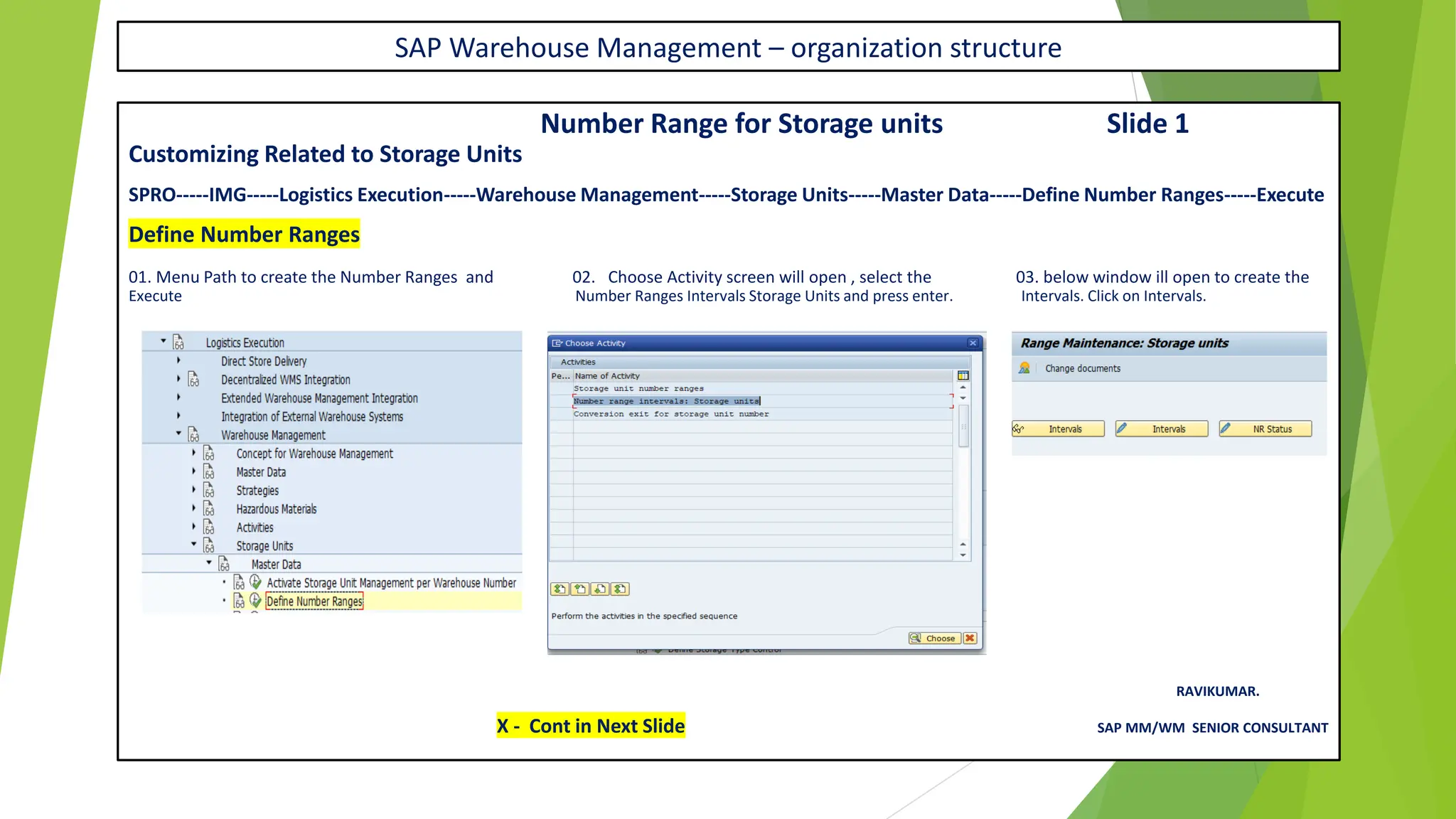This screenshot has height=819, width=1456.
Task: Expand Decentralized WMS Integration node
Action: pos(178,379)
